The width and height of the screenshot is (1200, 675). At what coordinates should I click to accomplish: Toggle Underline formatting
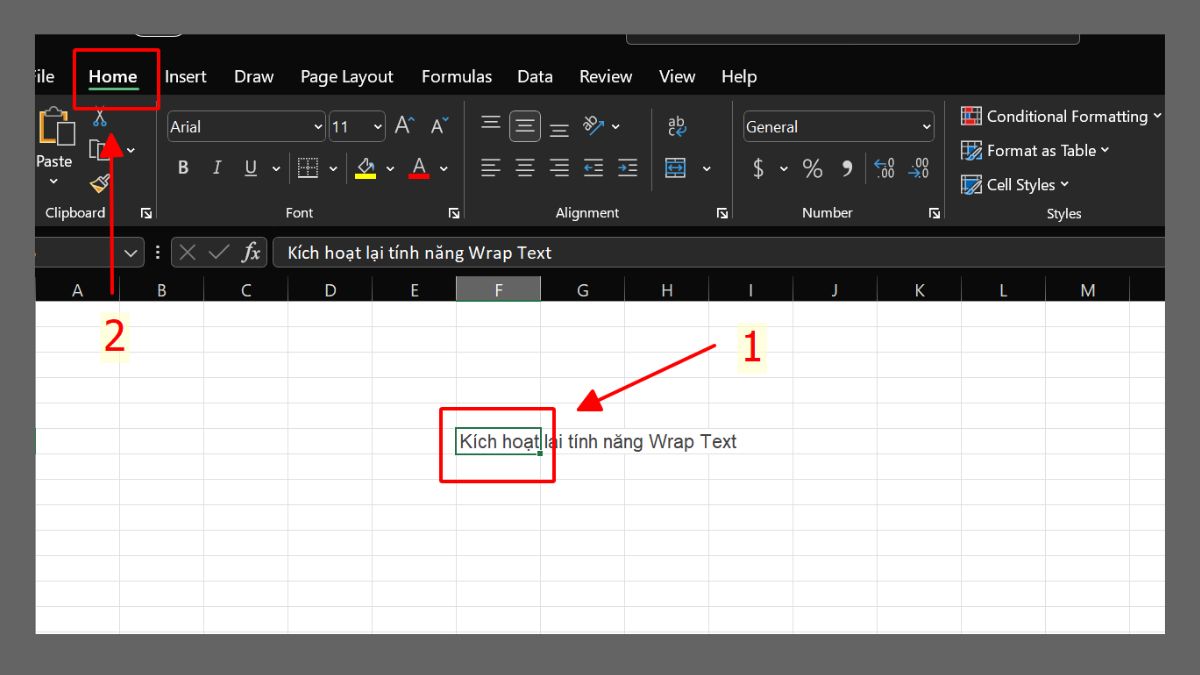[x=250, y=168]
